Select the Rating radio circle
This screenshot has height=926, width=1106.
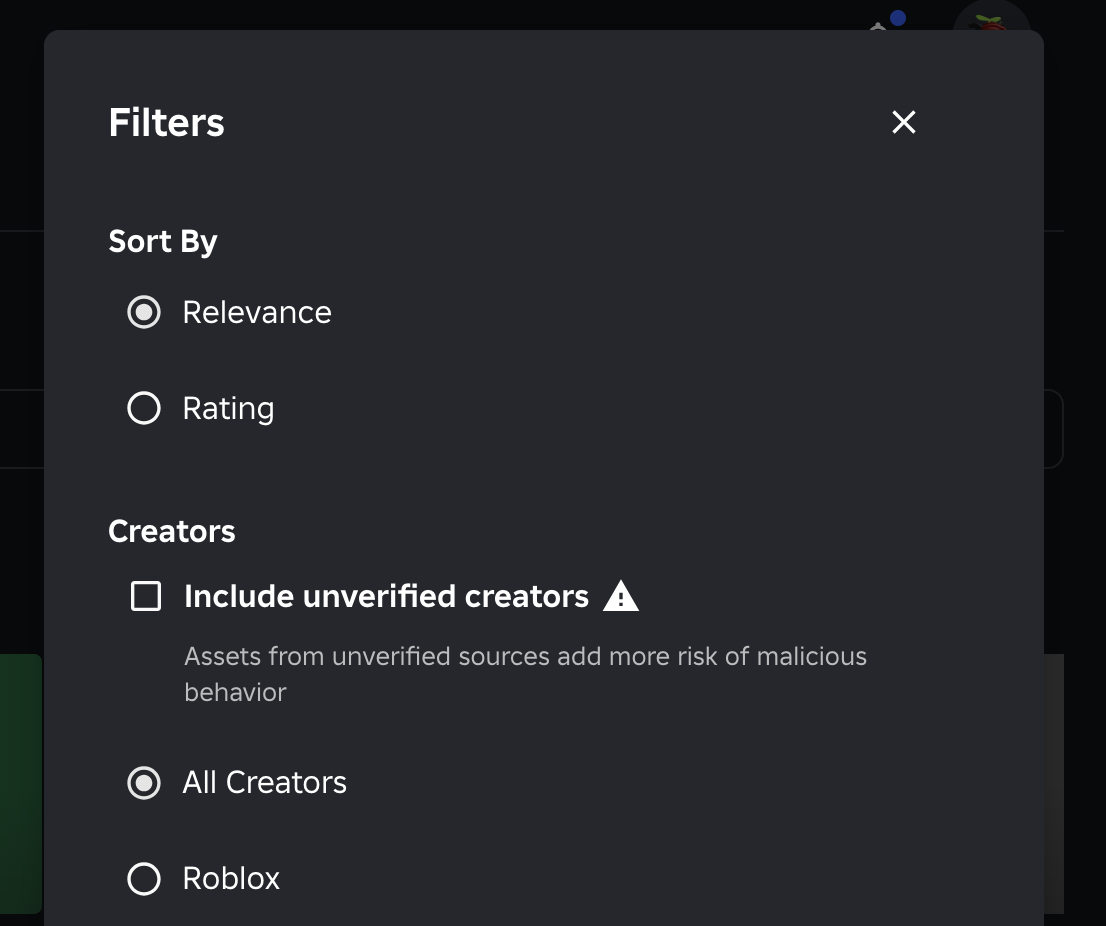[x=144, y=408]
